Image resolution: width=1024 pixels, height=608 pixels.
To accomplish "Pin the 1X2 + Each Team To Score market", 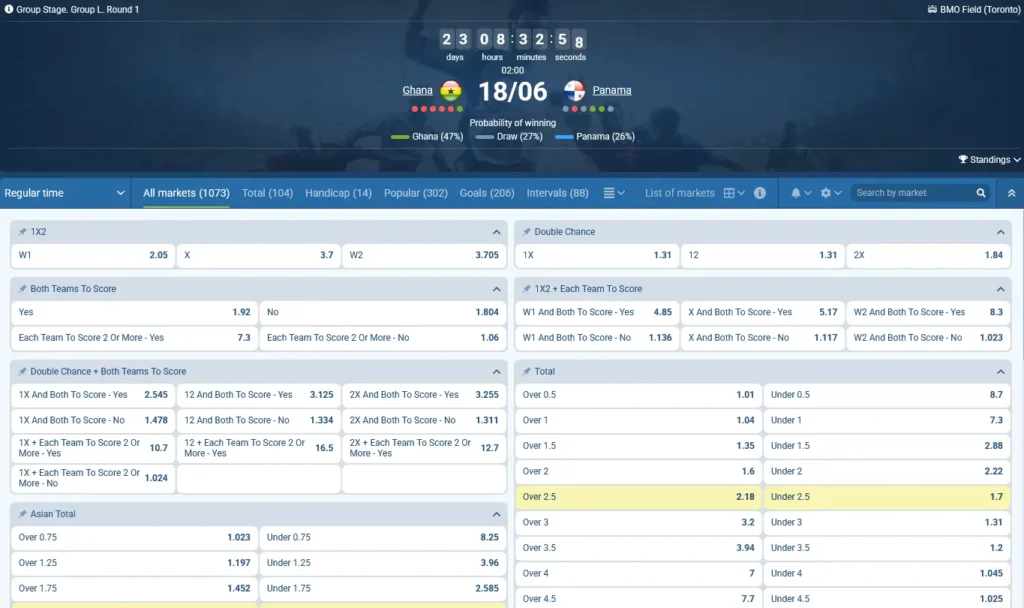I will (526, 289).
